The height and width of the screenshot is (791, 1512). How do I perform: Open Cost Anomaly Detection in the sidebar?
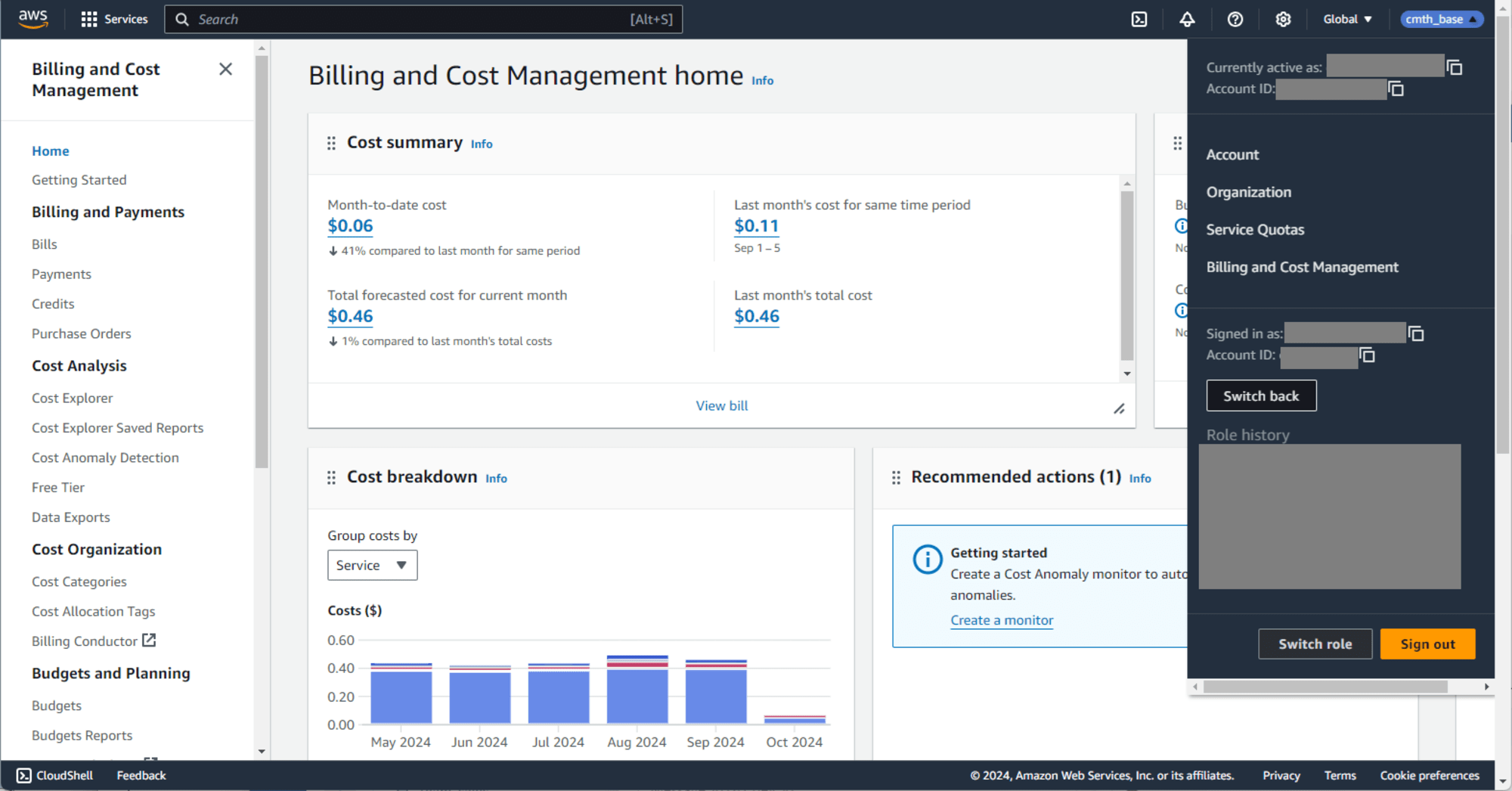coord(105,458)
